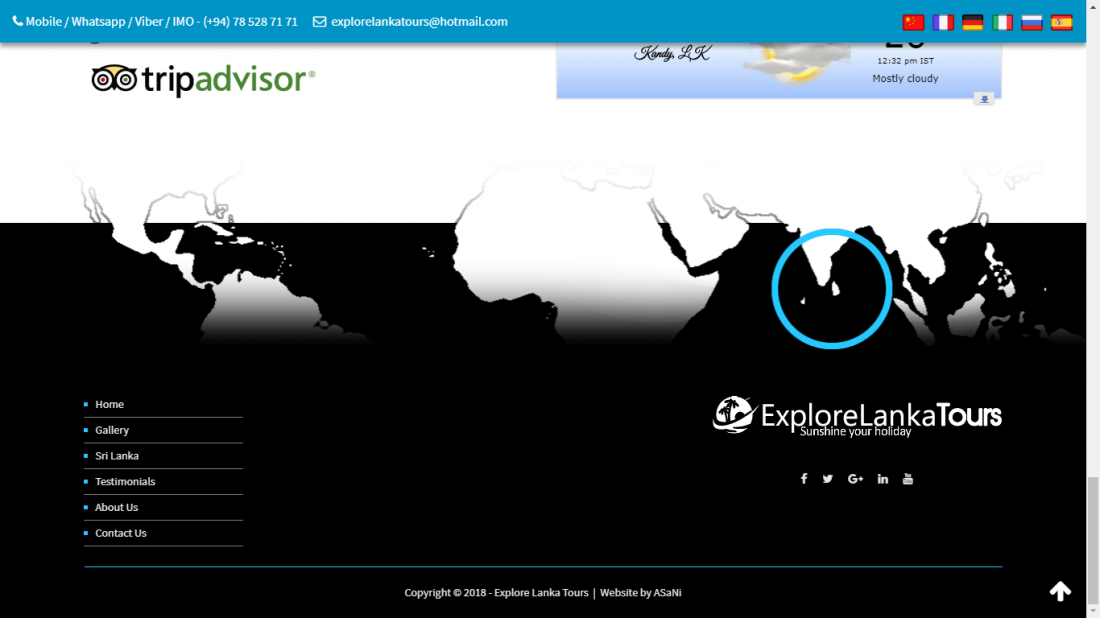
Task: Click the vertical page scrollbar thumb
Action: (1093, 539)
